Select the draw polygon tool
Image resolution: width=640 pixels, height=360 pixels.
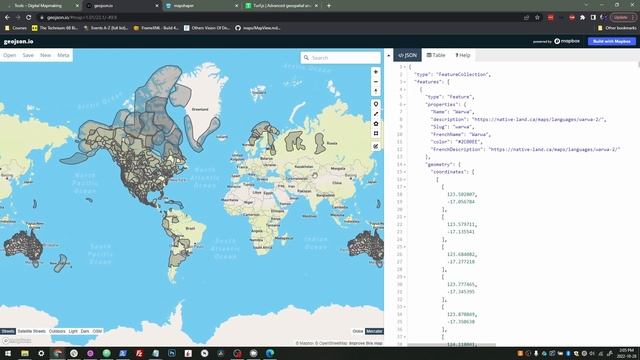[x=376, y=124]
